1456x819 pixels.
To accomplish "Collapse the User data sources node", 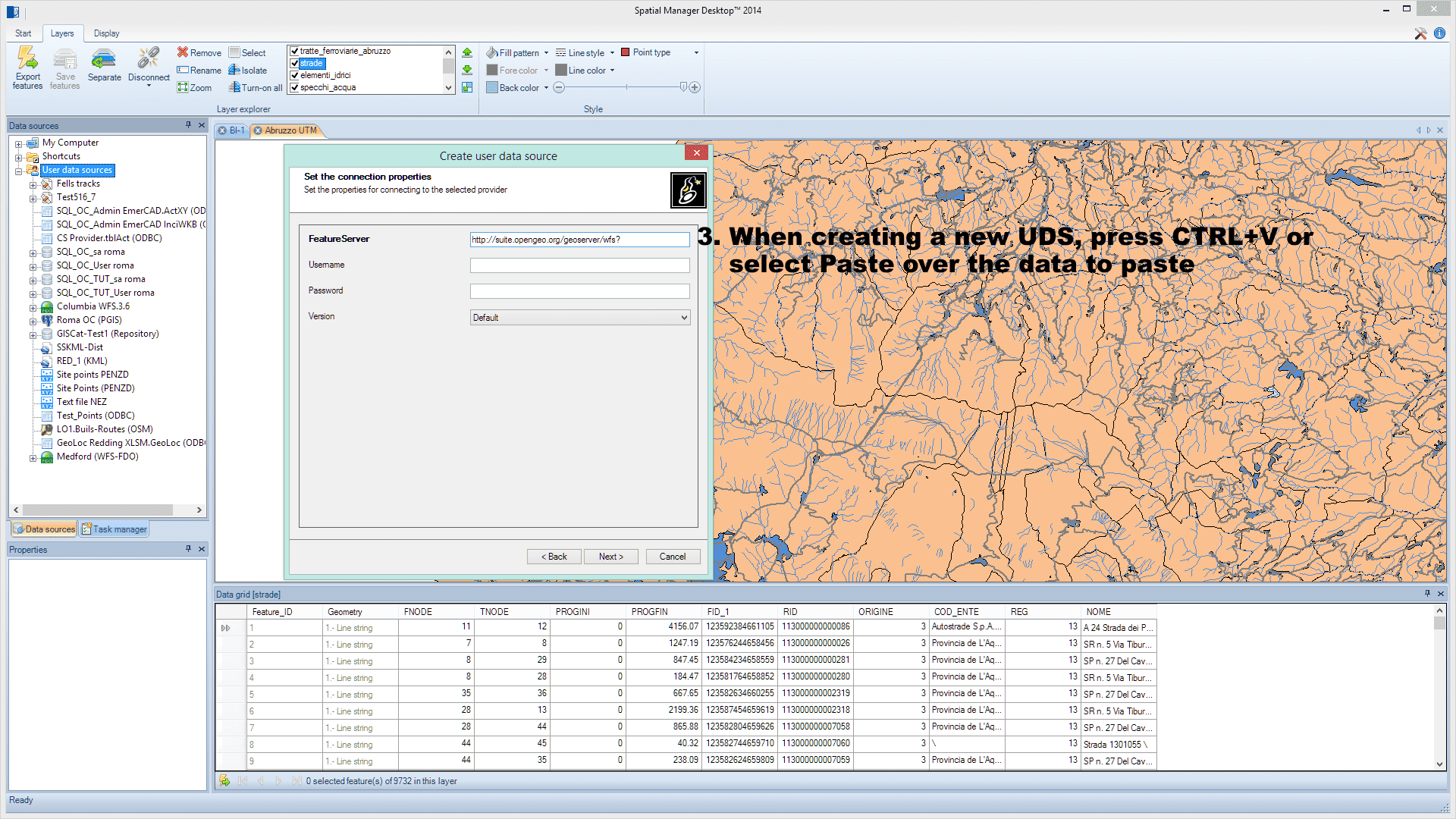I will point(18,171).
